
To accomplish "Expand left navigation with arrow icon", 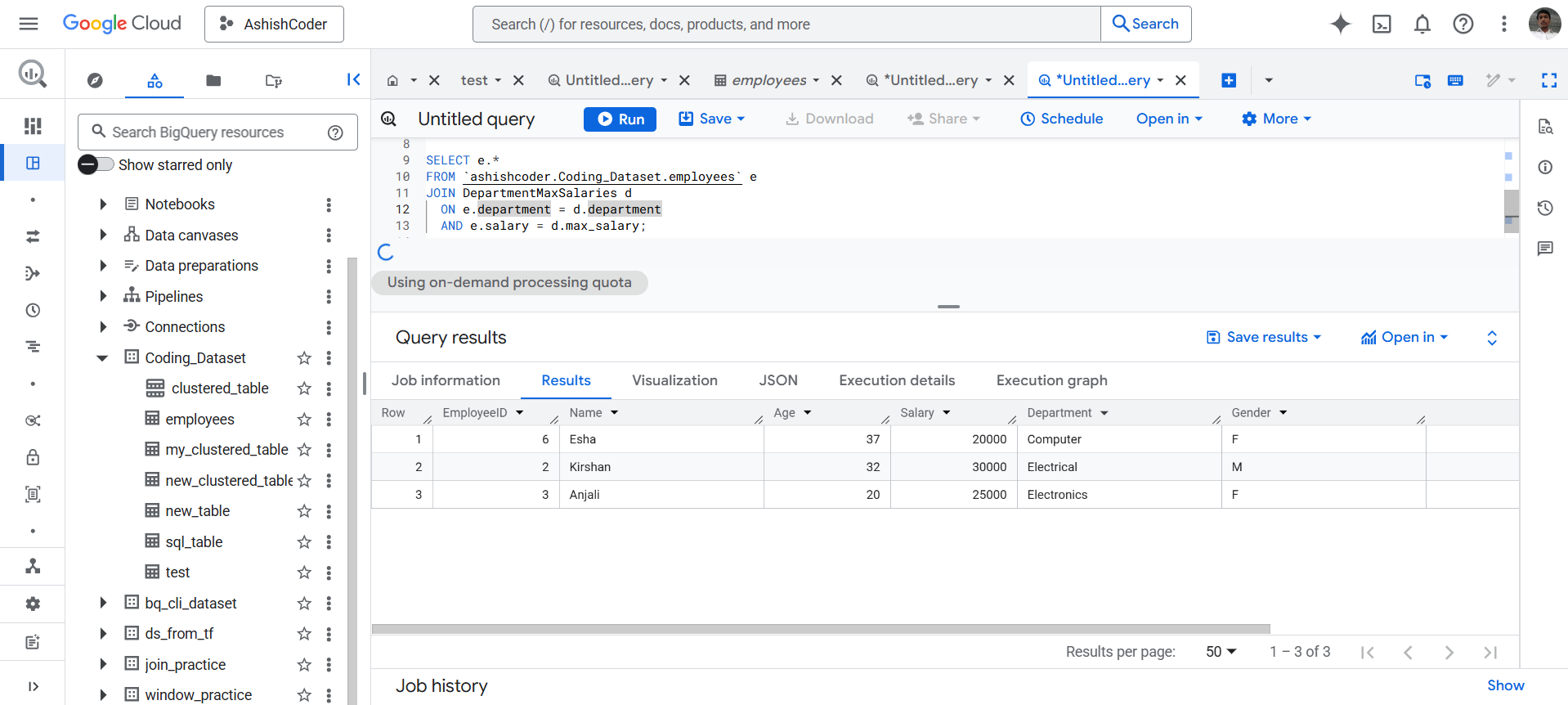I will (x=33, y=686).
